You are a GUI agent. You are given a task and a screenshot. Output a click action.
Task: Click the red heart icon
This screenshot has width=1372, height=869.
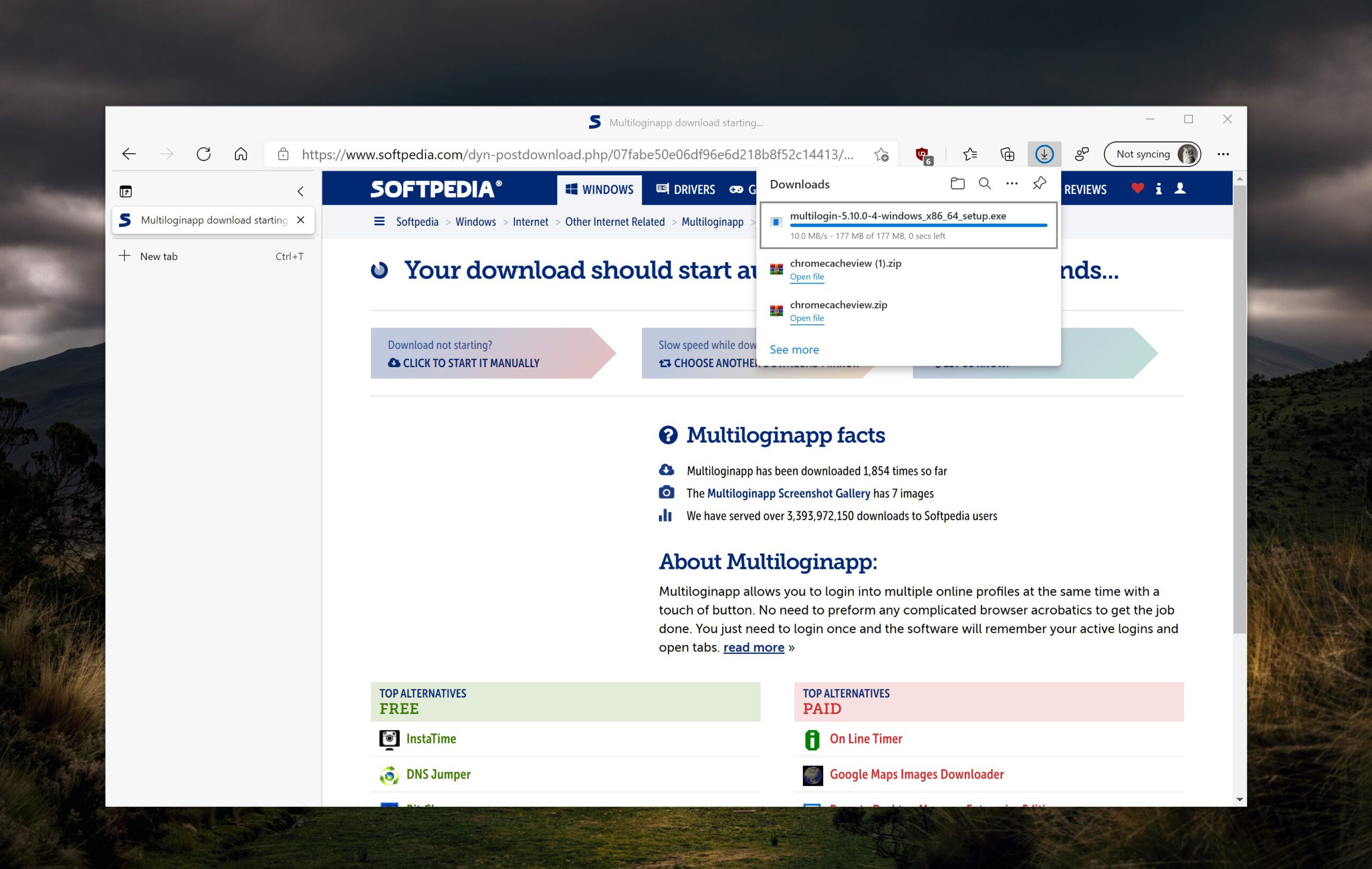1137,188
